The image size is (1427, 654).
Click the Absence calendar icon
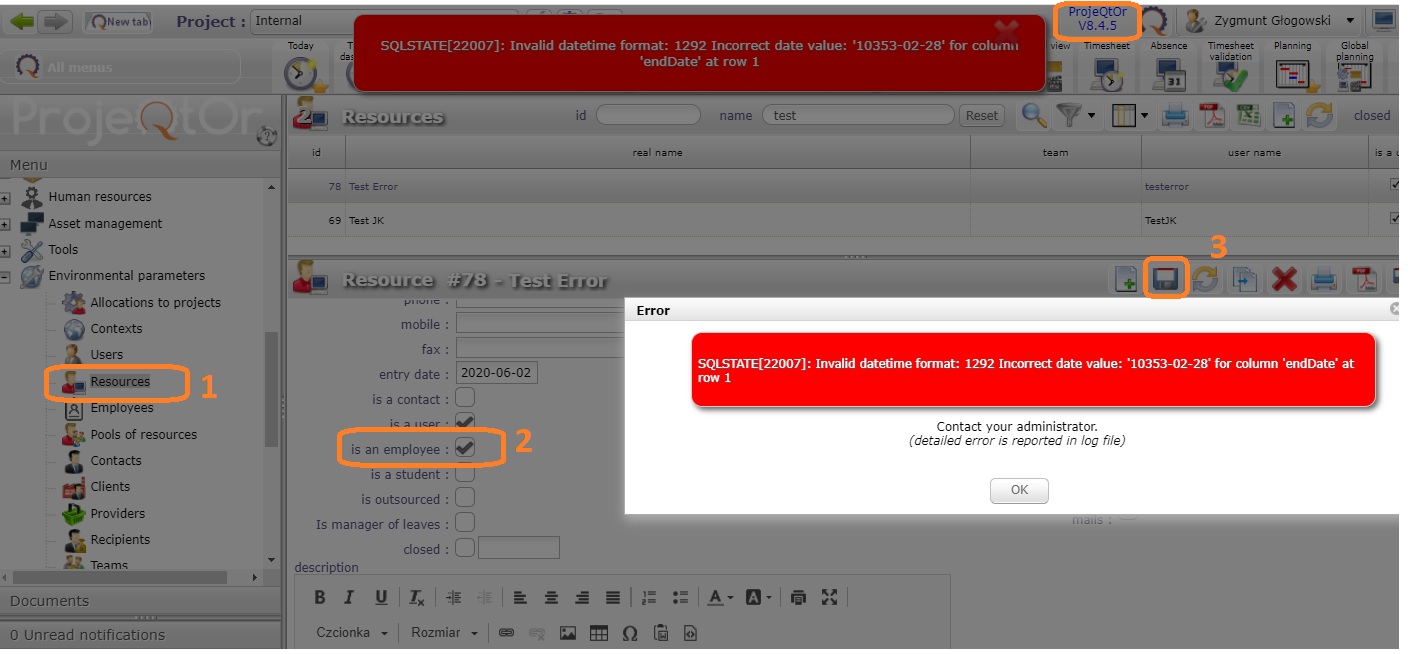click(x=1169, y=74)
